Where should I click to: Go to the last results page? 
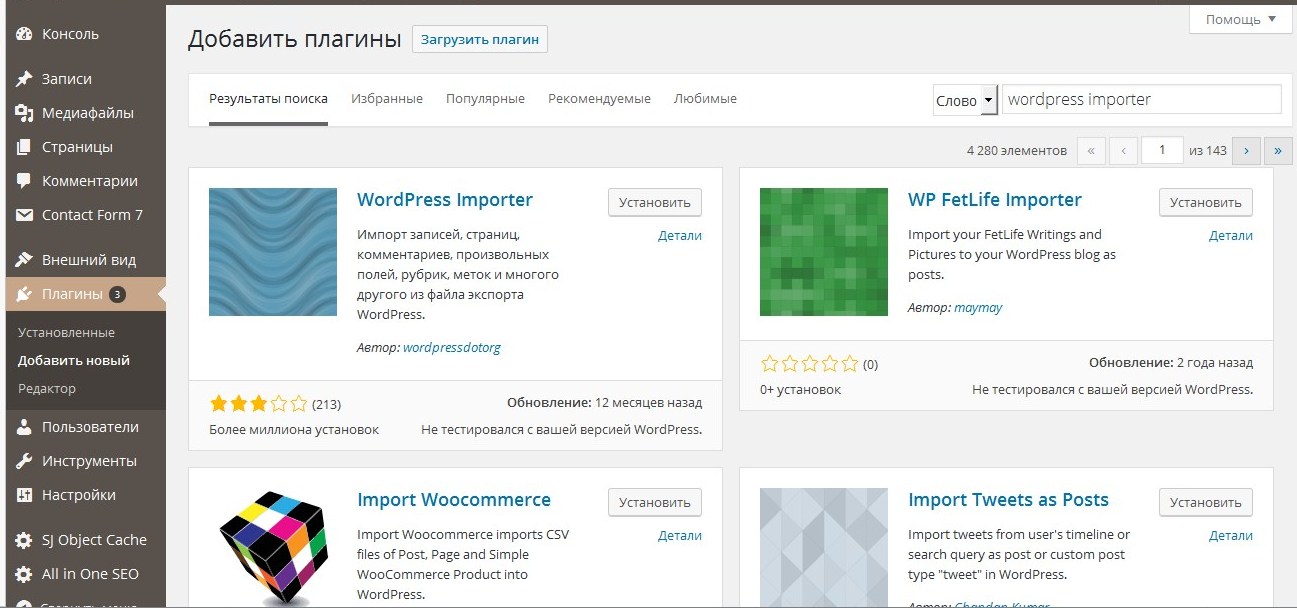tap(1279, 151)
